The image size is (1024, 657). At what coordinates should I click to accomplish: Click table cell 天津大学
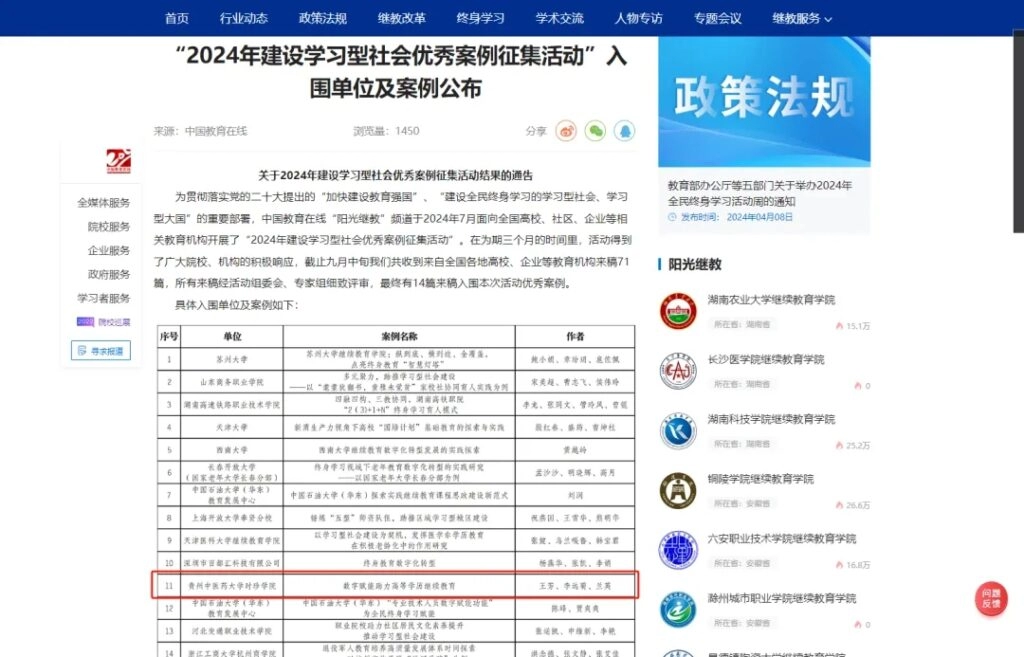click(x=232, y=427)
